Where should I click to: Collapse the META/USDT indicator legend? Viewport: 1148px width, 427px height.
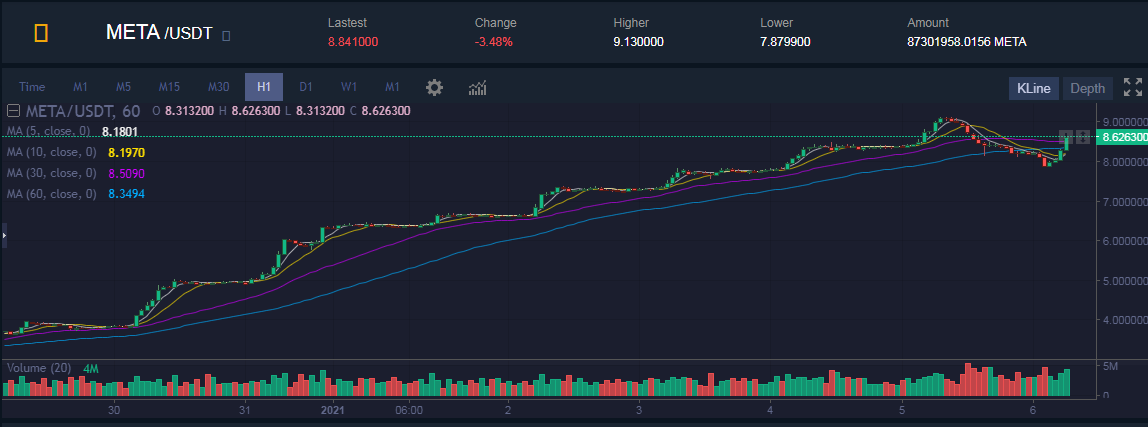click(x=12, y=111)
